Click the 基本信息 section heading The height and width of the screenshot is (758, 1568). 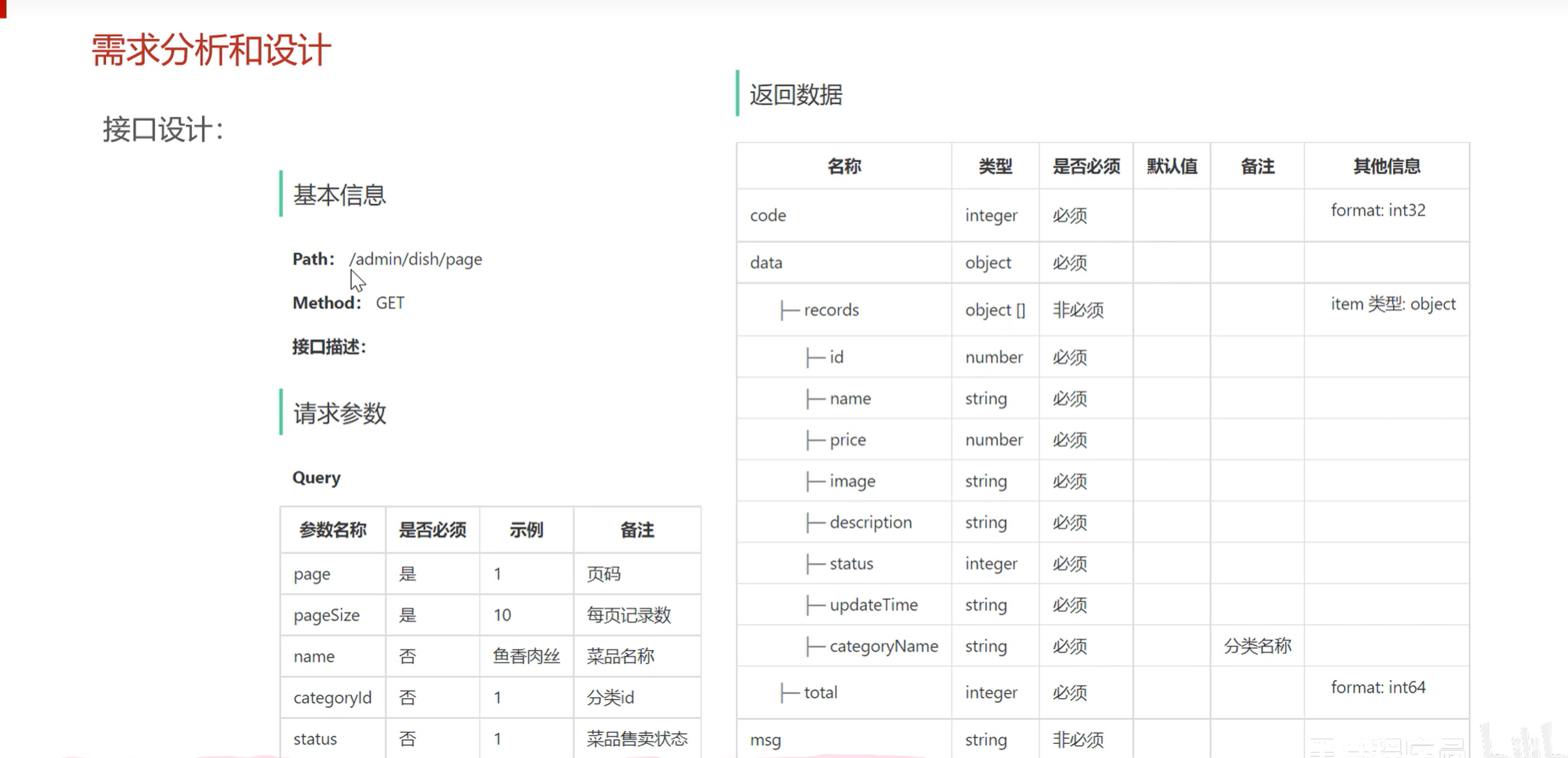point(339,195)
